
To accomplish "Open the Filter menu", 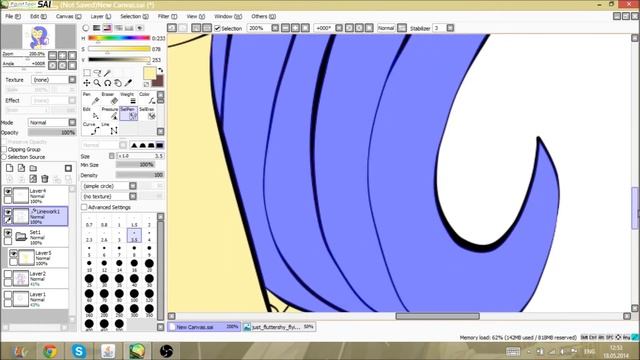I will coord(167,16).
